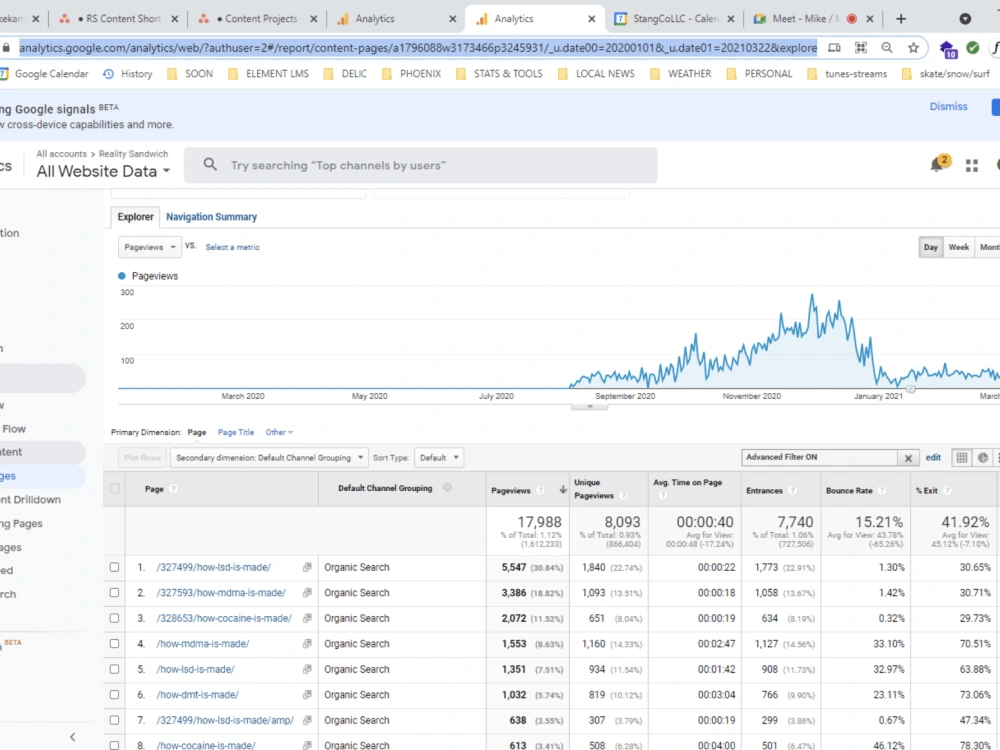Open /327593/how-mdma-is-made/ external link icon

coord(307,592)
